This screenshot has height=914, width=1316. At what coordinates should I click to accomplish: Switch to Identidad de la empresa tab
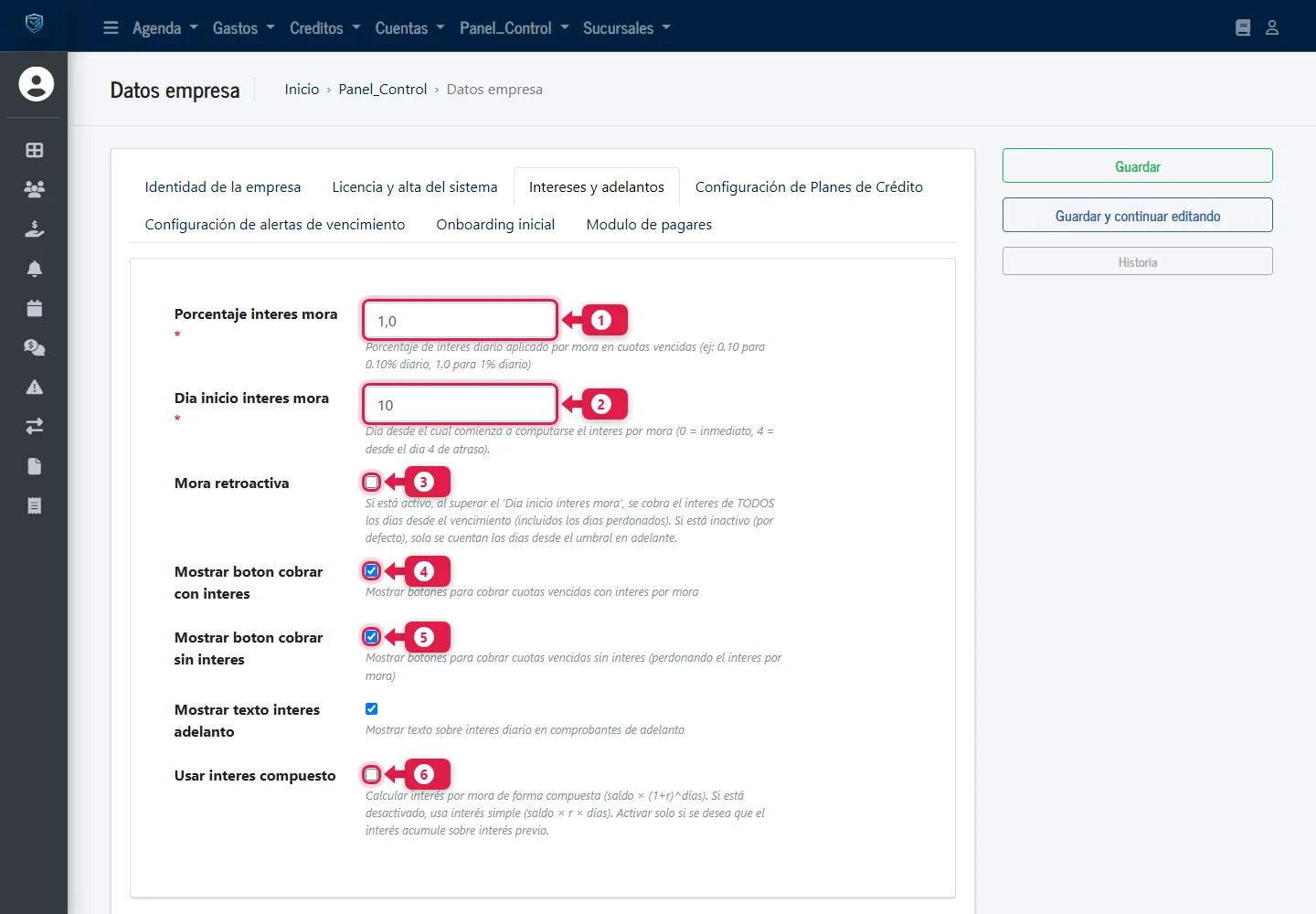click(223, 186)
